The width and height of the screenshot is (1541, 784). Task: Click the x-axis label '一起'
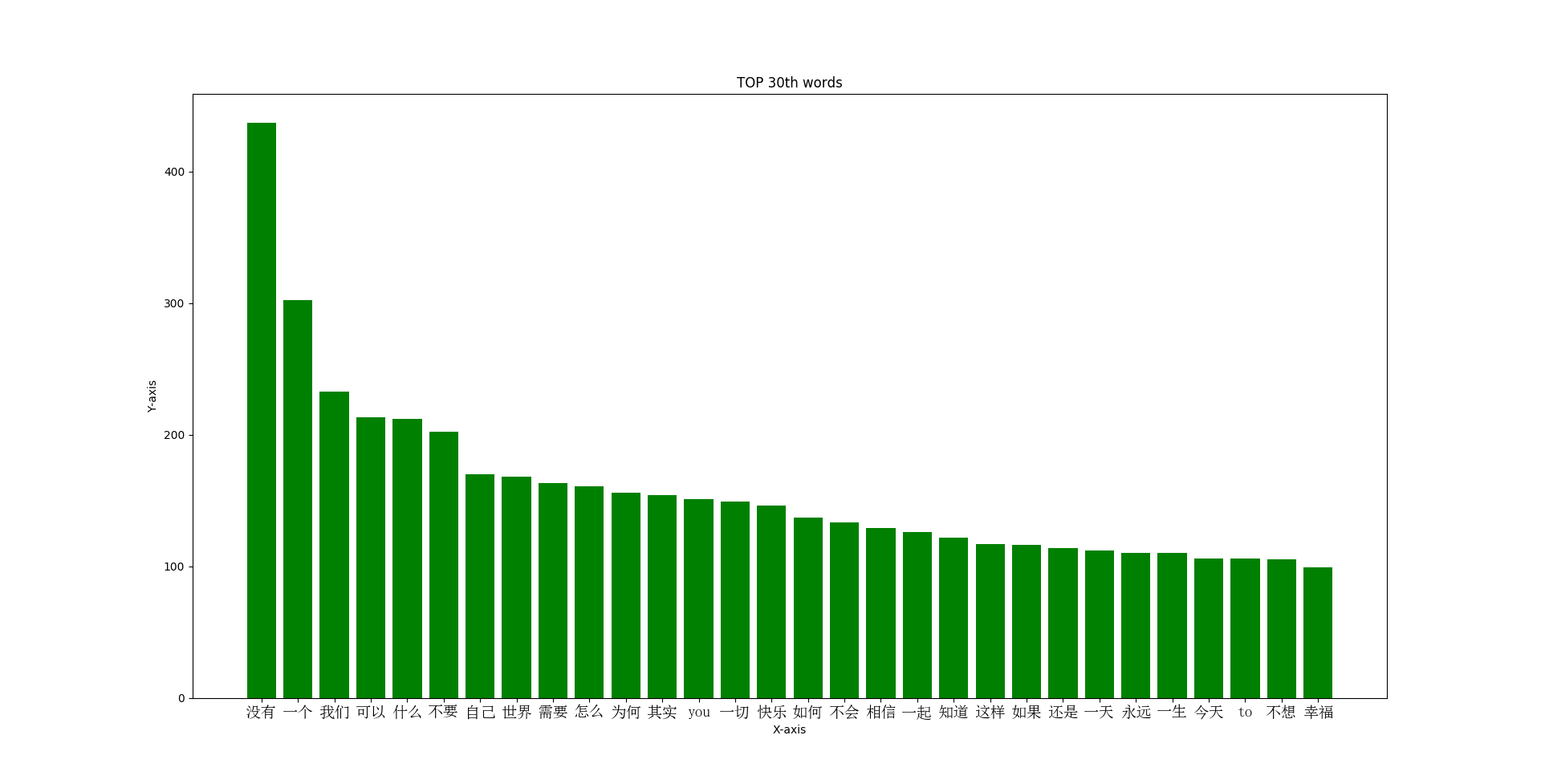point(917,712)
